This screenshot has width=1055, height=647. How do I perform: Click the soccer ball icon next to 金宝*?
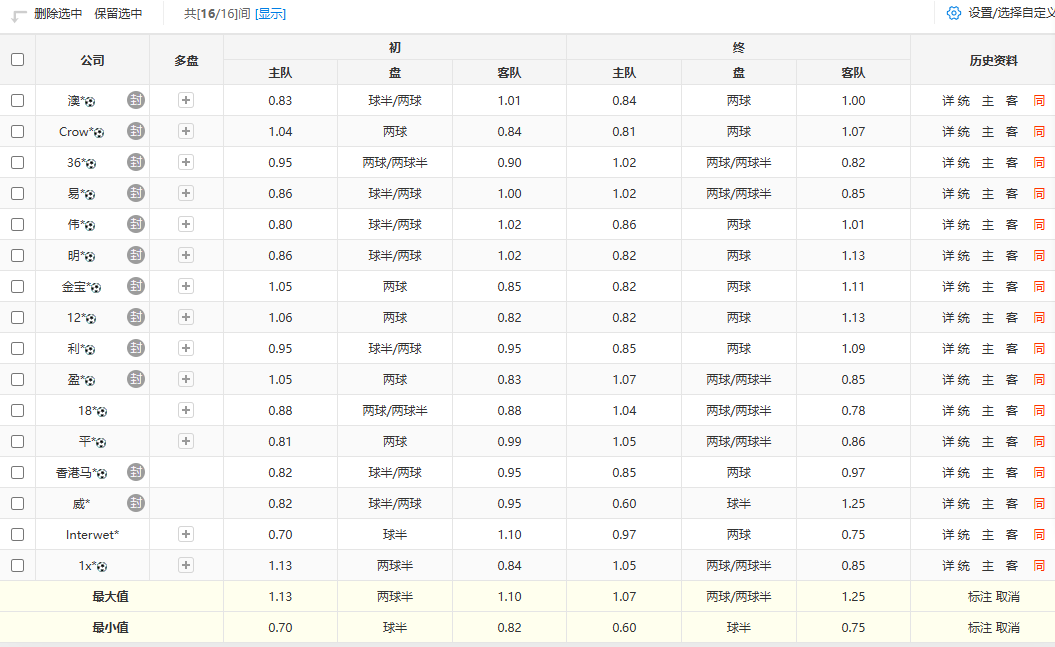(96, 287)
